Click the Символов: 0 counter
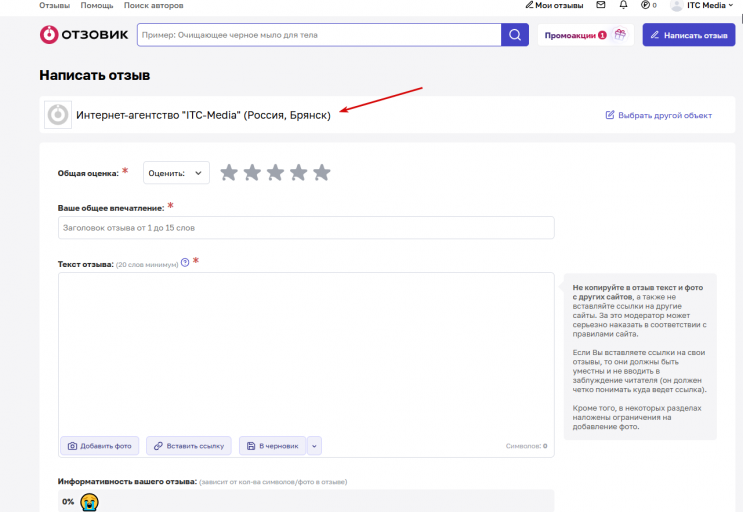This screenshot has width=743, height=512. click(526, 446)
